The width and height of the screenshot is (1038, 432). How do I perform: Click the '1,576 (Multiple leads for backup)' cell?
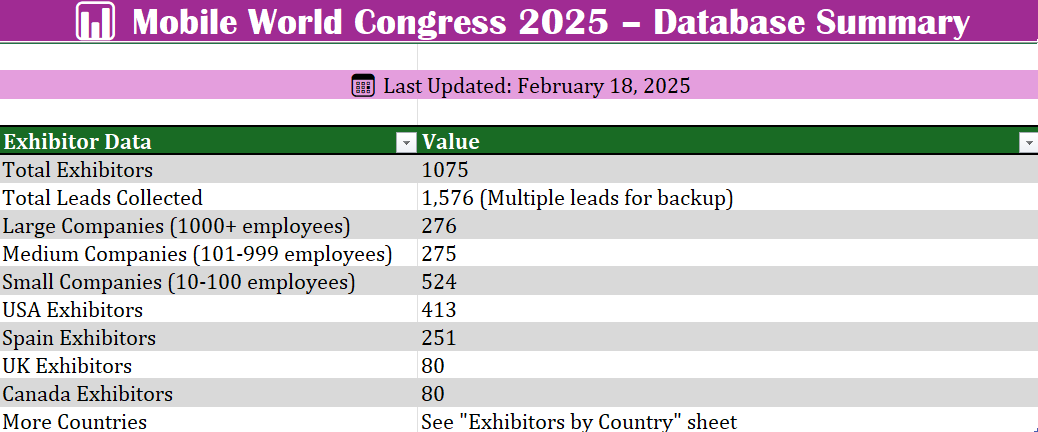point(728,197)
